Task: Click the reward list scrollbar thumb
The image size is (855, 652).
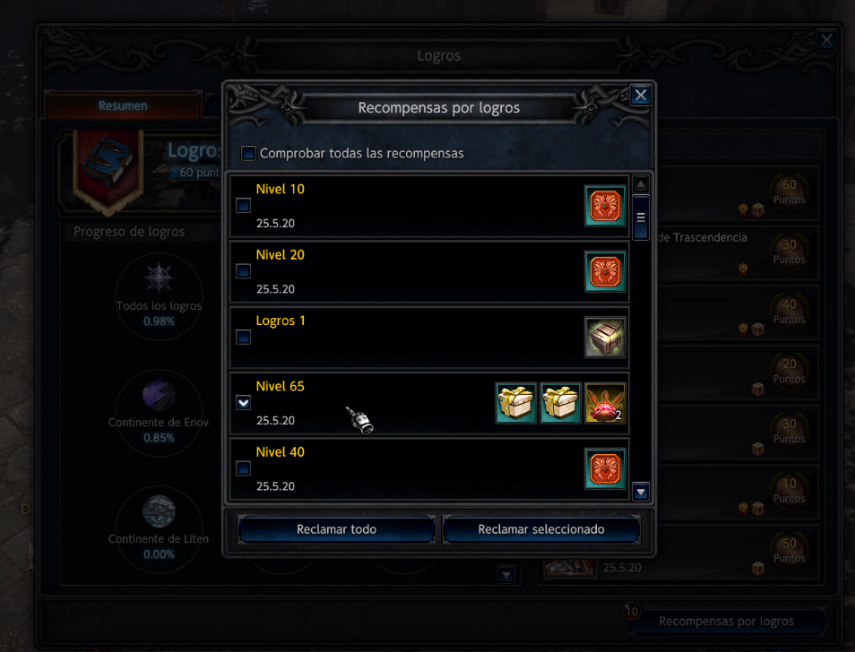Action: [x=641, y=218]
